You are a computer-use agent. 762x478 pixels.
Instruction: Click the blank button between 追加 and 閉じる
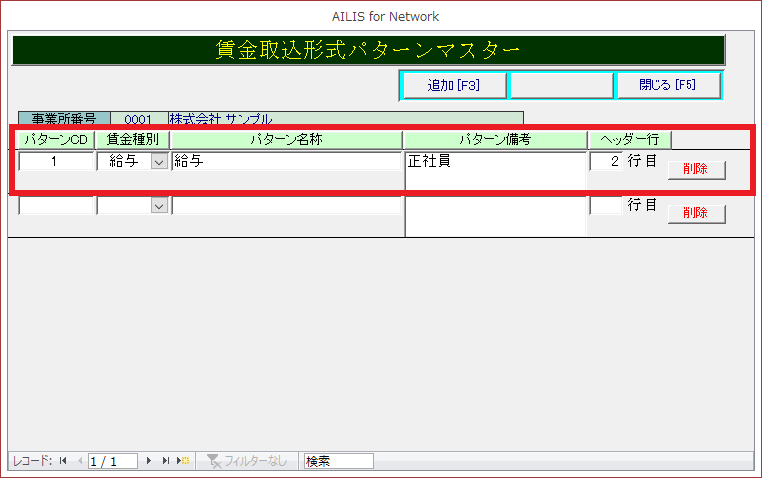560,85
